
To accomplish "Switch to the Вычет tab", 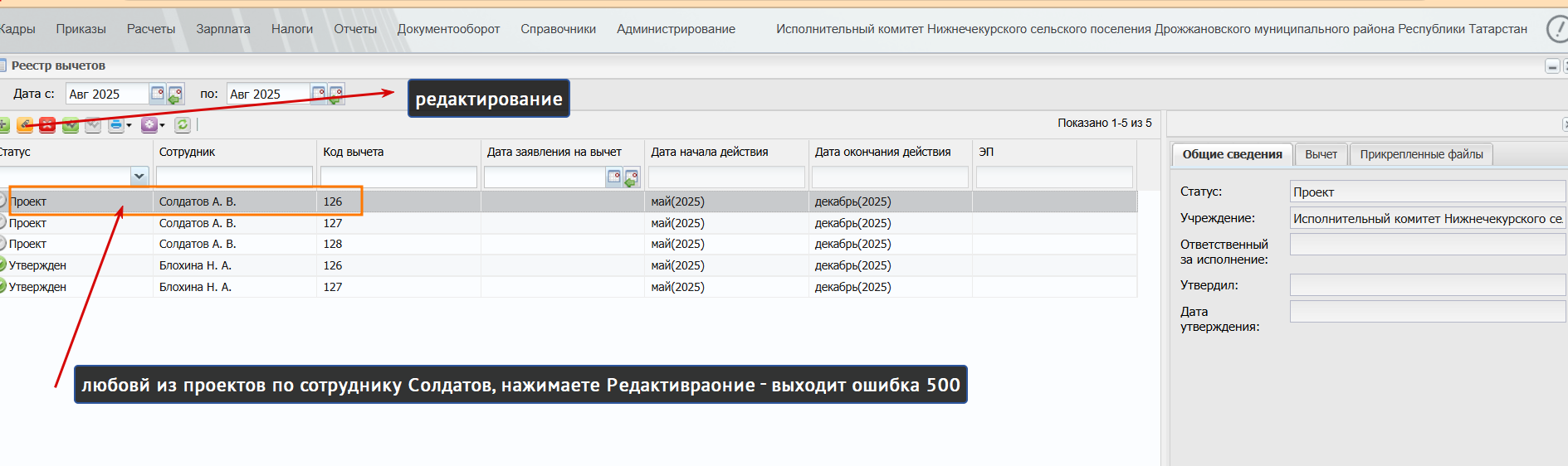I will coord(1321,154).
